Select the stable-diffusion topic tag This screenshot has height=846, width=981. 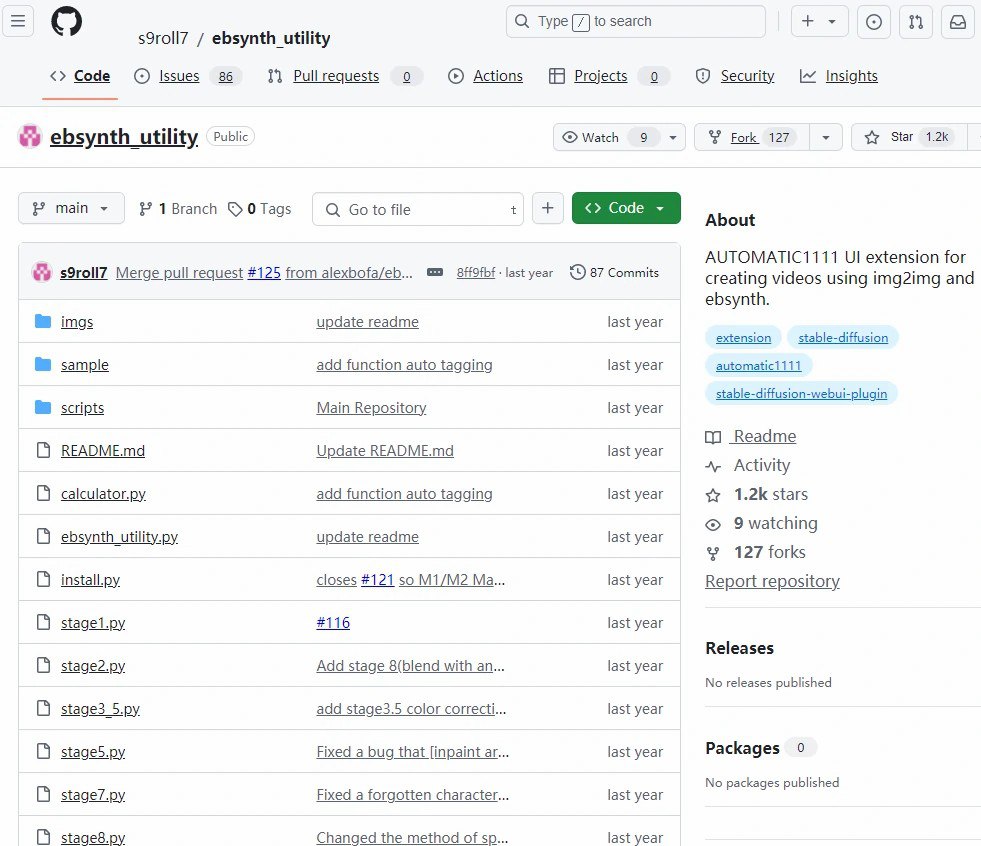(x=843, y=337)
